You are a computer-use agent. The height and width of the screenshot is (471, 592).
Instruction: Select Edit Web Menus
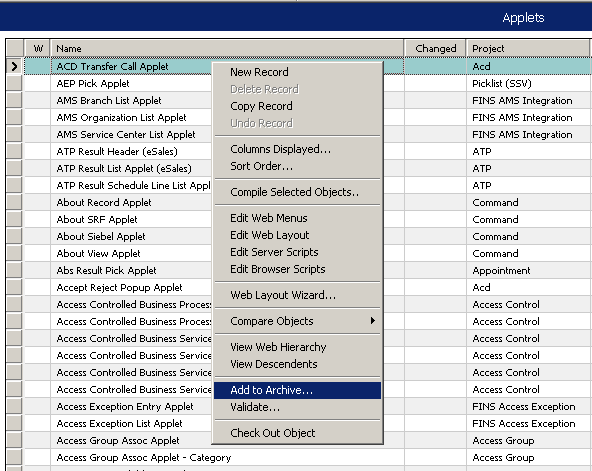click(x=298, y=218)
